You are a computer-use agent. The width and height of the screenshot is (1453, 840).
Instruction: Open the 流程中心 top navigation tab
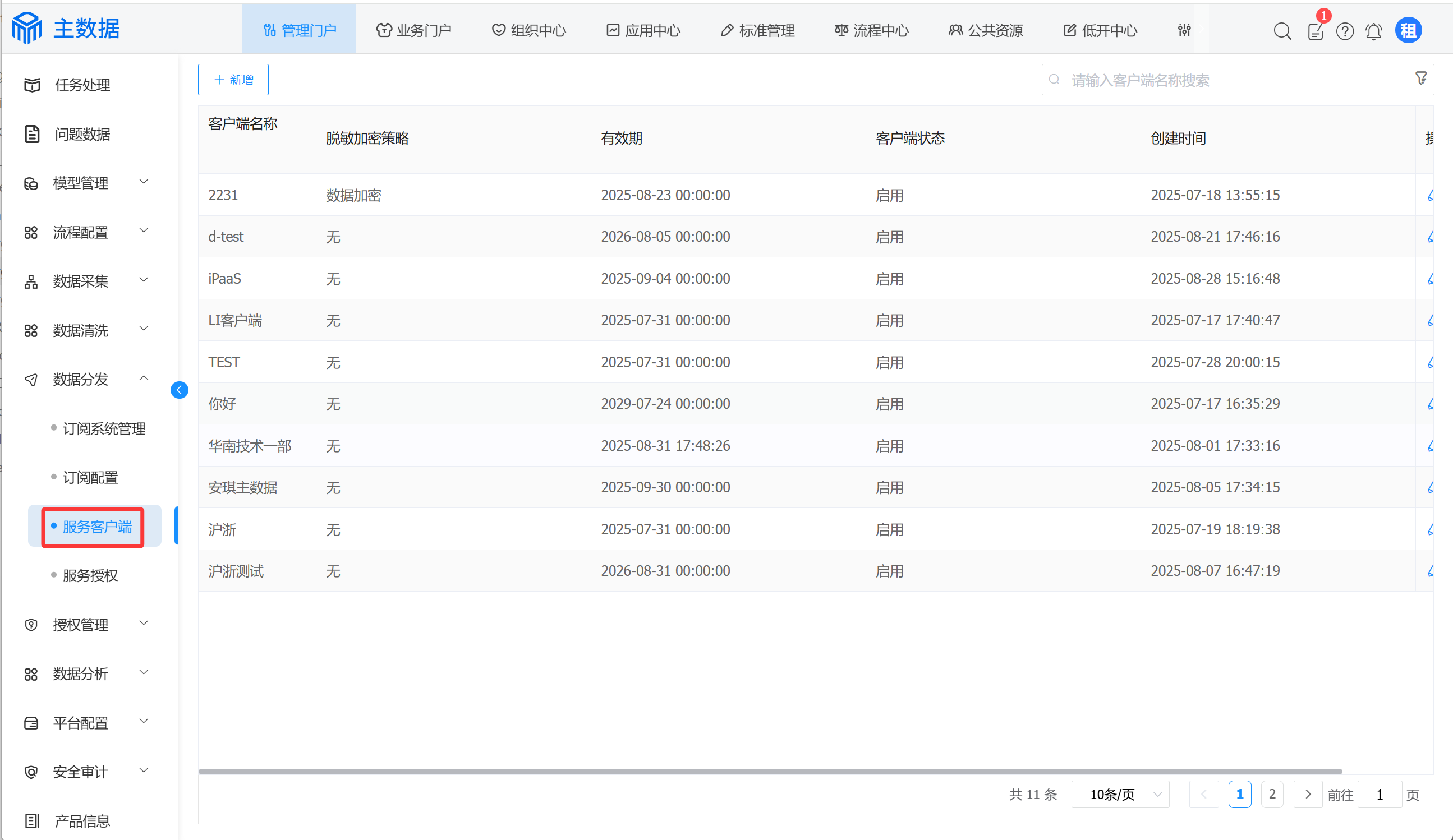871,30
